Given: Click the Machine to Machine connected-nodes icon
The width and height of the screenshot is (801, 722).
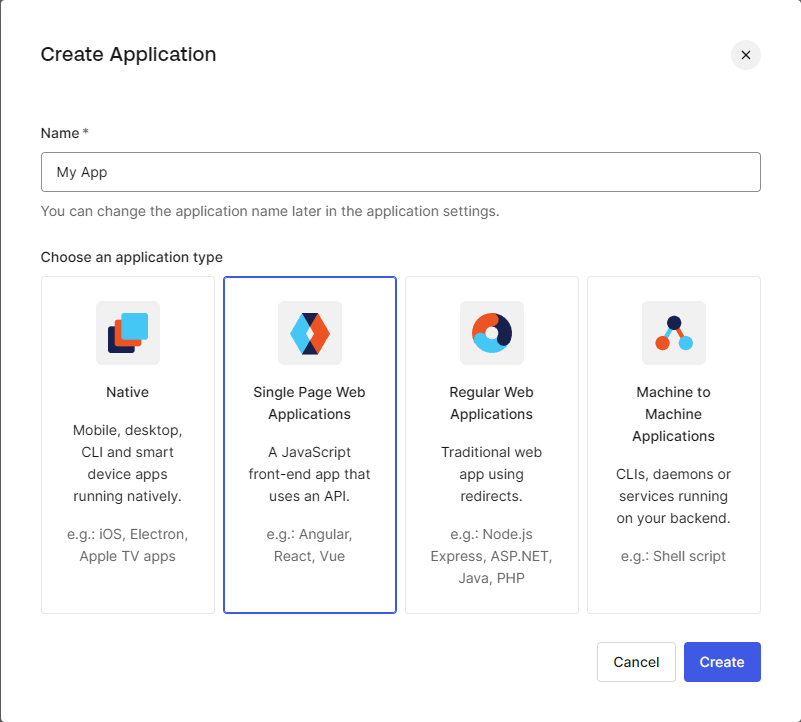Looking at the screenshot, I should tap(674, 332).
